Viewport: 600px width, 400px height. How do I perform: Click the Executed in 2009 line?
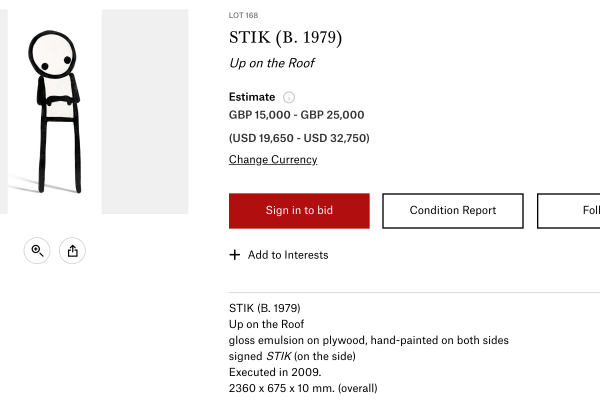pos(275,372)
